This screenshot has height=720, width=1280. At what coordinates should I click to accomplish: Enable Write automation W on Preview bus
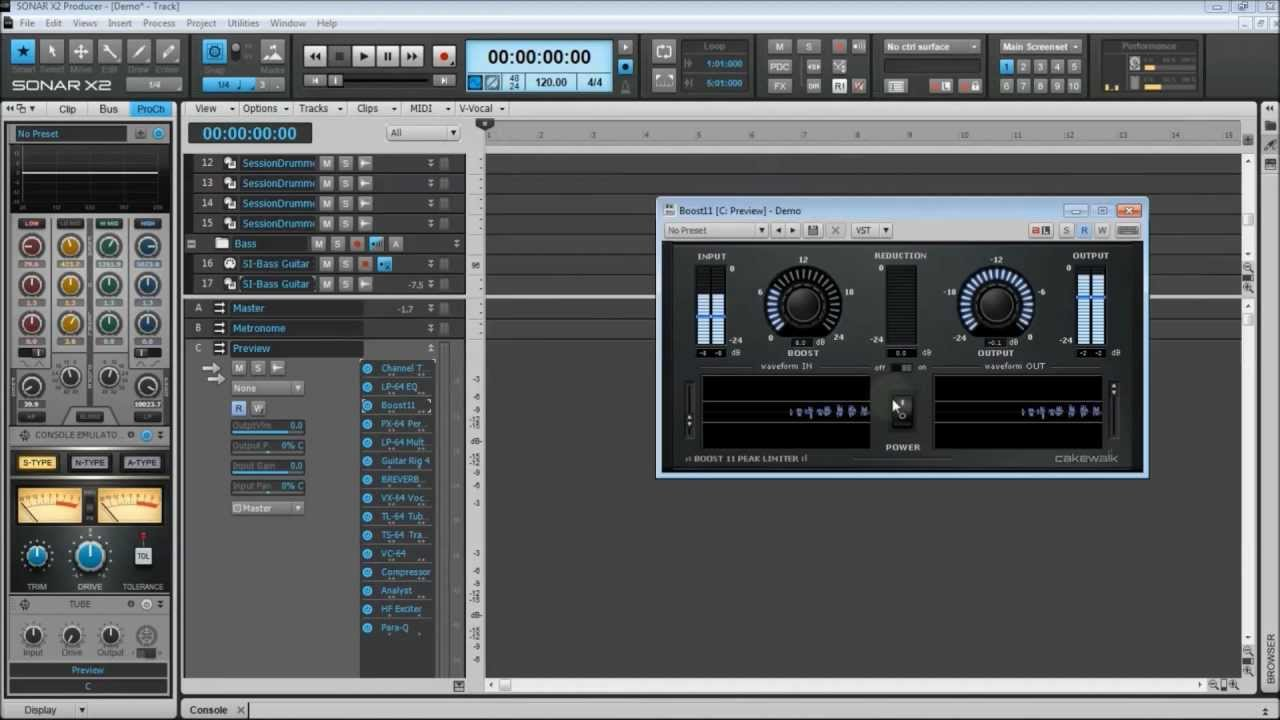coord(257,408)
